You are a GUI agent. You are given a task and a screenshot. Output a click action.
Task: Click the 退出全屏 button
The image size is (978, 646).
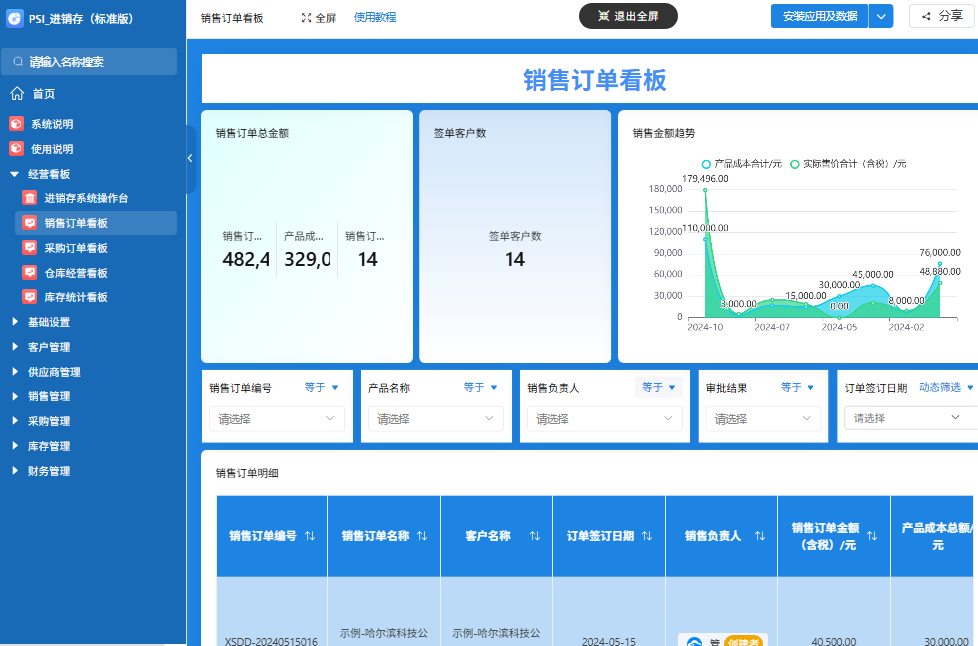click(x=629, y=16)
